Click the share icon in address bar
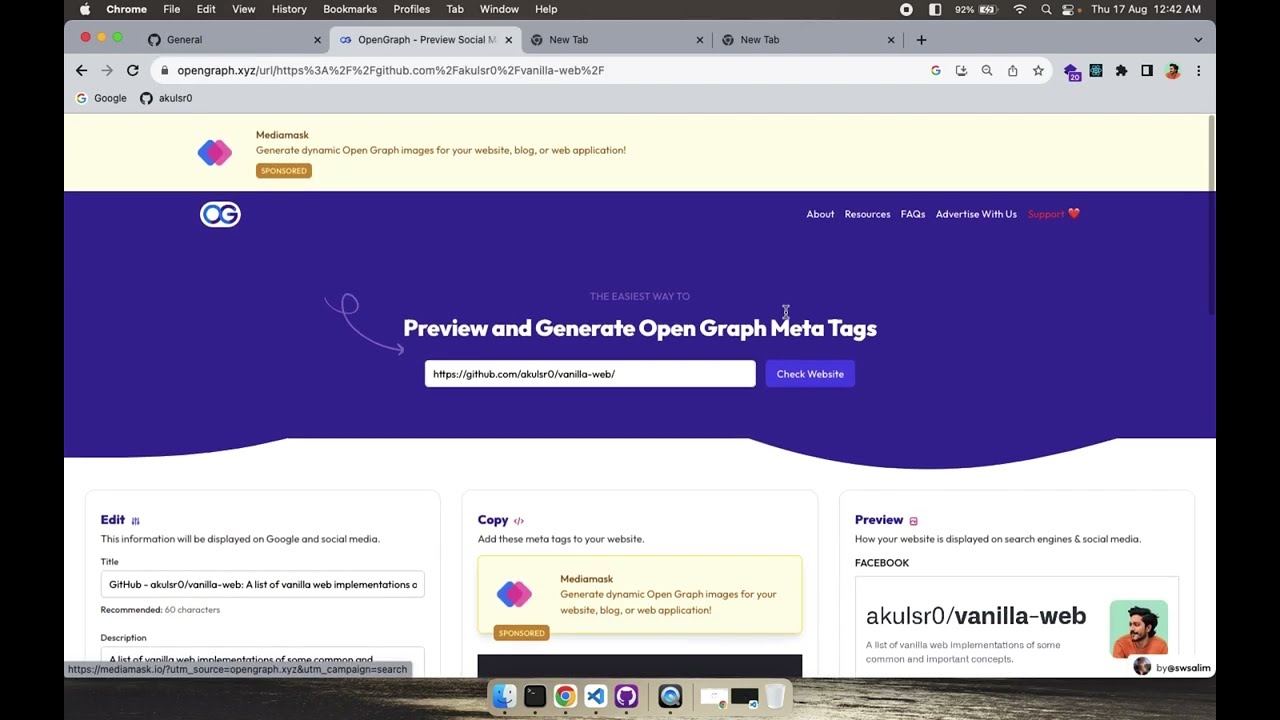The height and width of the screenshot is (720, 1280). pyautogui.click(x=1013, y=70)
